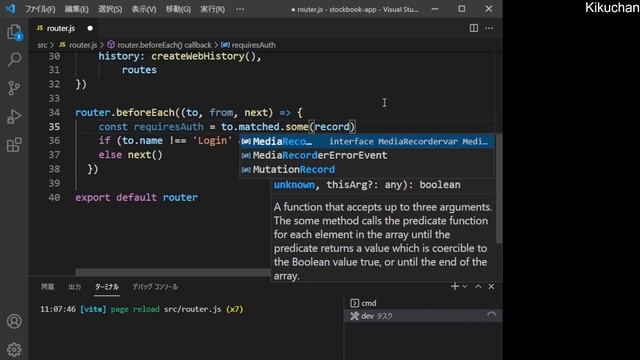Click line number 40 in gutter
The height and width of the screenshot is (360, 640).
[x=54, y=197]
